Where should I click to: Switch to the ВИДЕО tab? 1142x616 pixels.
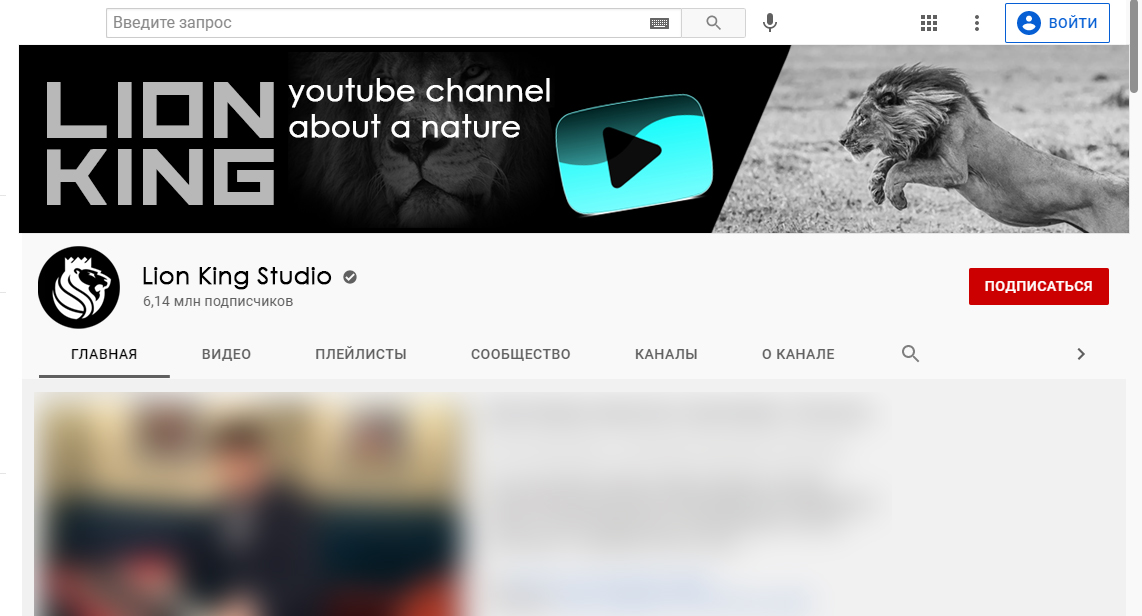coord(227,355)
